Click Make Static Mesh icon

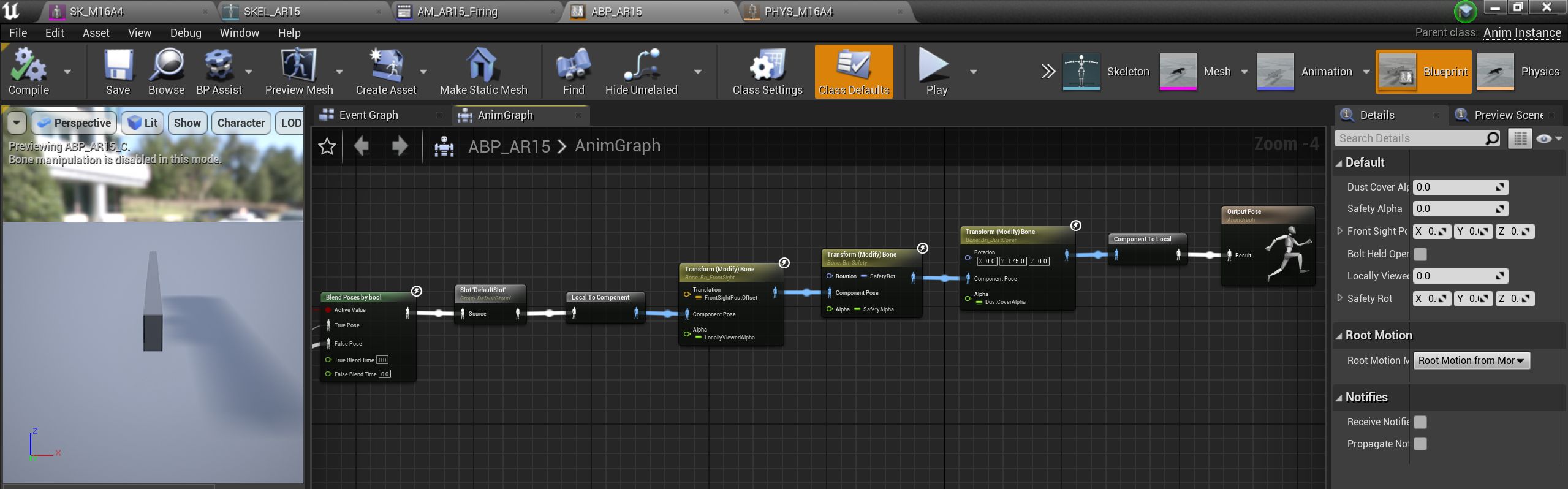pos(483,72)
